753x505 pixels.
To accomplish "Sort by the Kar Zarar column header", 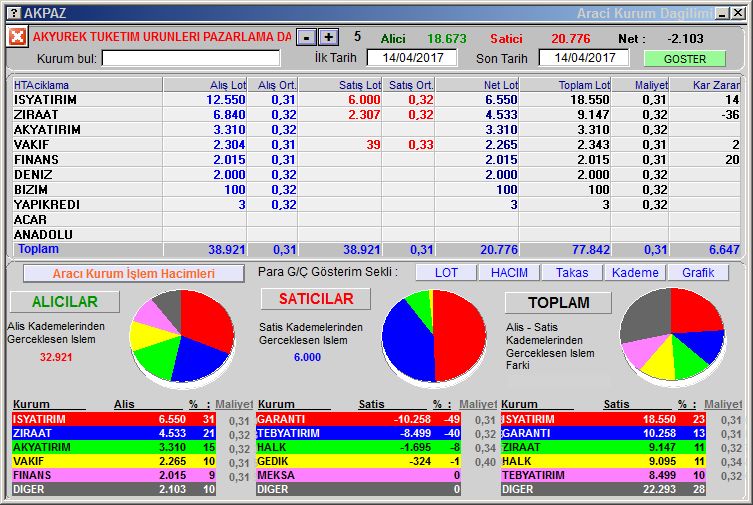I will pos(704,85).
